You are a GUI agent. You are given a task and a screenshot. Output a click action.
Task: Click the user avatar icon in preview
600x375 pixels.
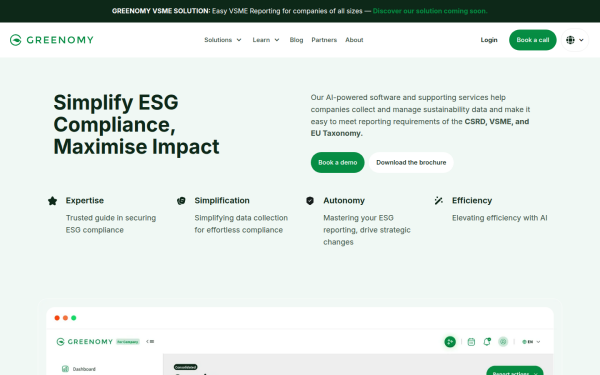click(503, 341)
